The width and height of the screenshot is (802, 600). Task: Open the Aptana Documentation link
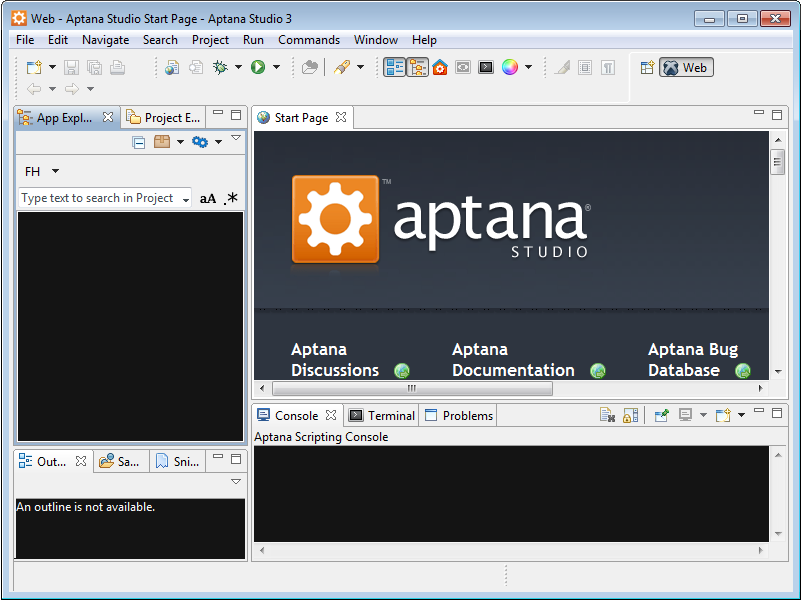(513, 360)
